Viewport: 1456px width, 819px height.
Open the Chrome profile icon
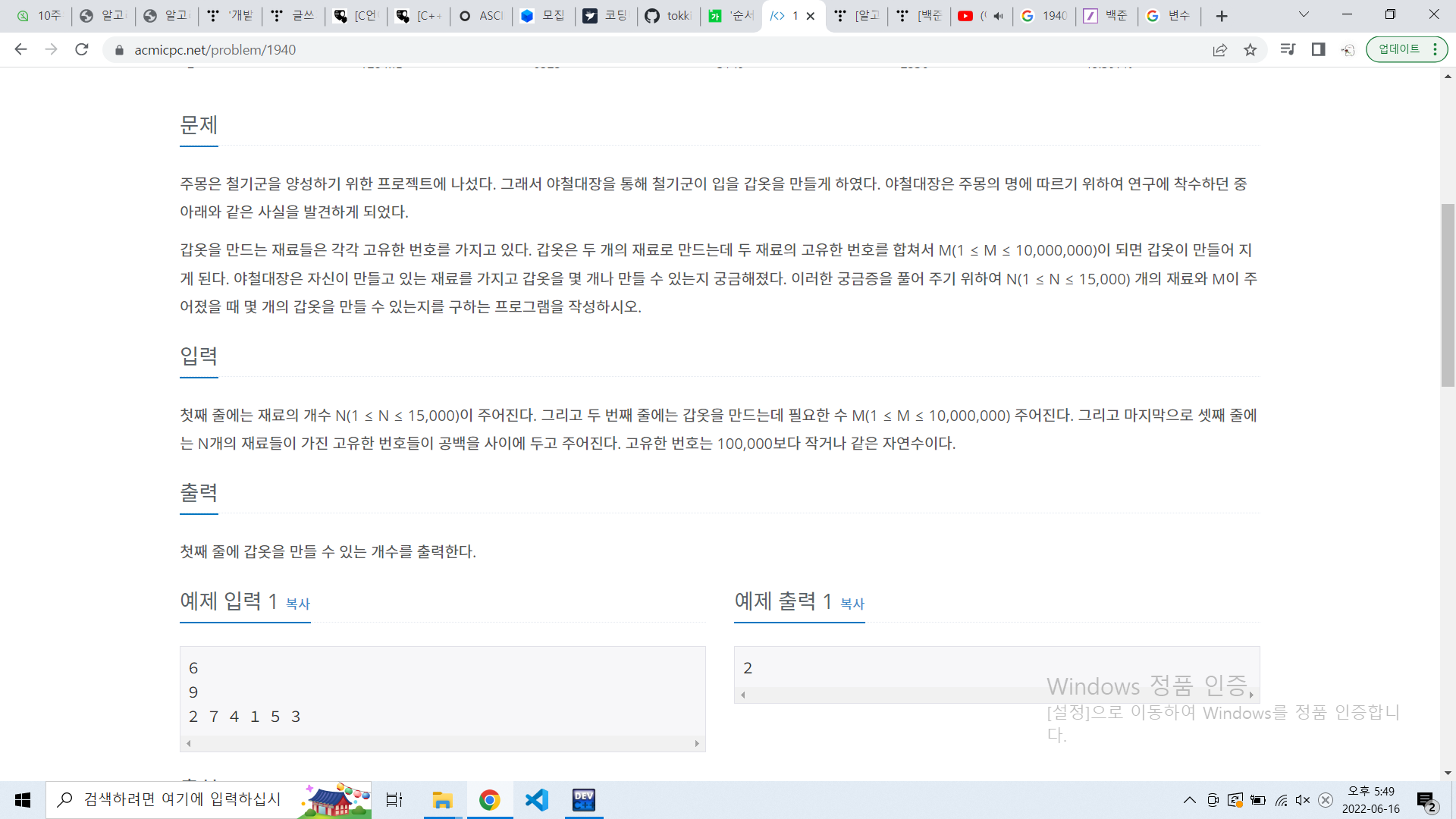(1348, 50)
